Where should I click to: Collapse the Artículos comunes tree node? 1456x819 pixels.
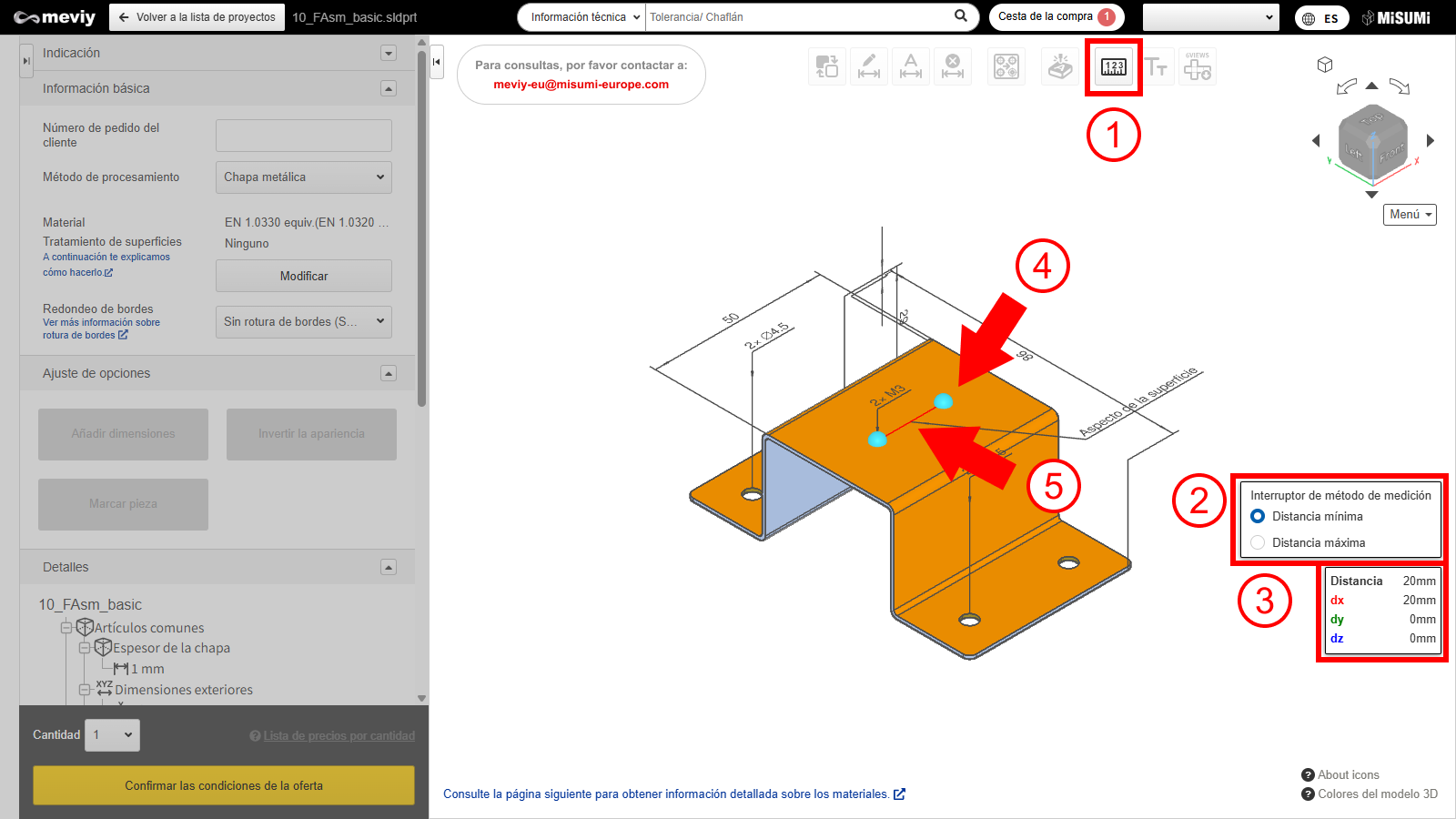tap(66, 628)
